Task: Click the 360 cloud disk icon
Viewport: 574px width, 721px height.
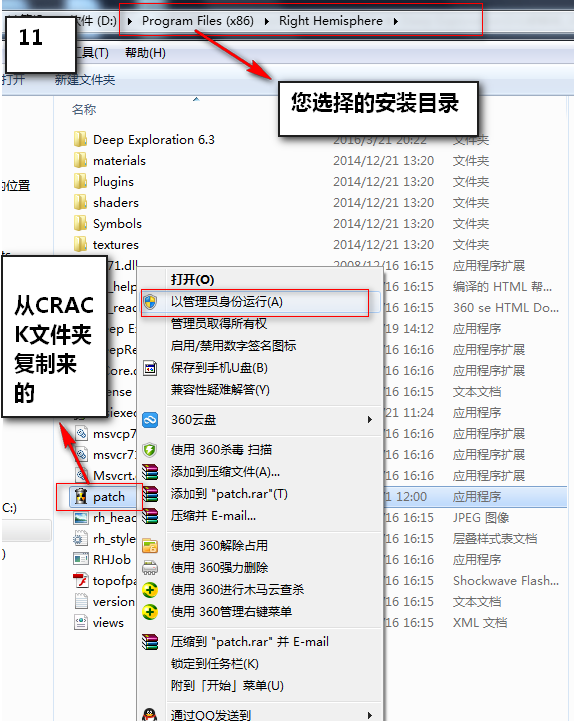Action: pyautogui.click(x=150, y=419)
